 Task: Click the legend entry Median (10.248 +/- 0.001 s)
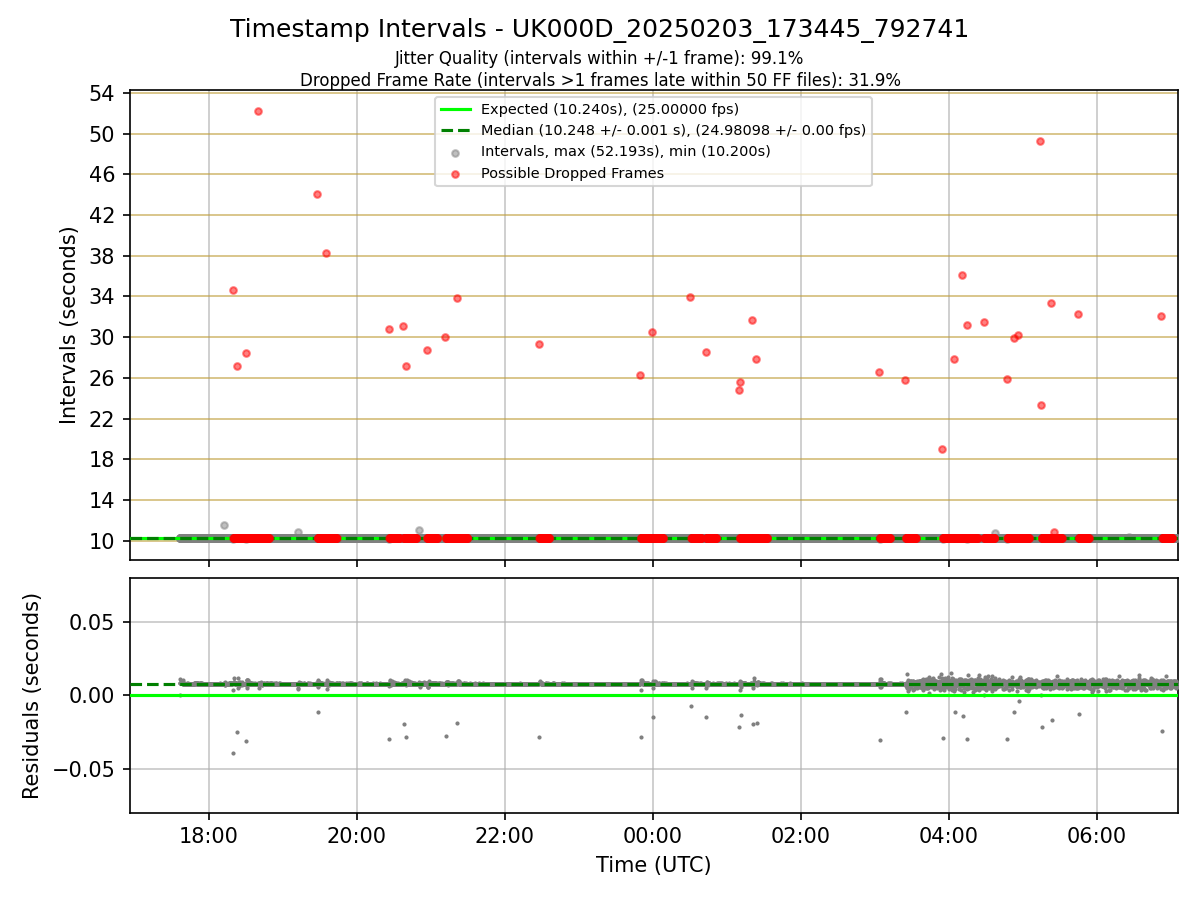[673, 130]
